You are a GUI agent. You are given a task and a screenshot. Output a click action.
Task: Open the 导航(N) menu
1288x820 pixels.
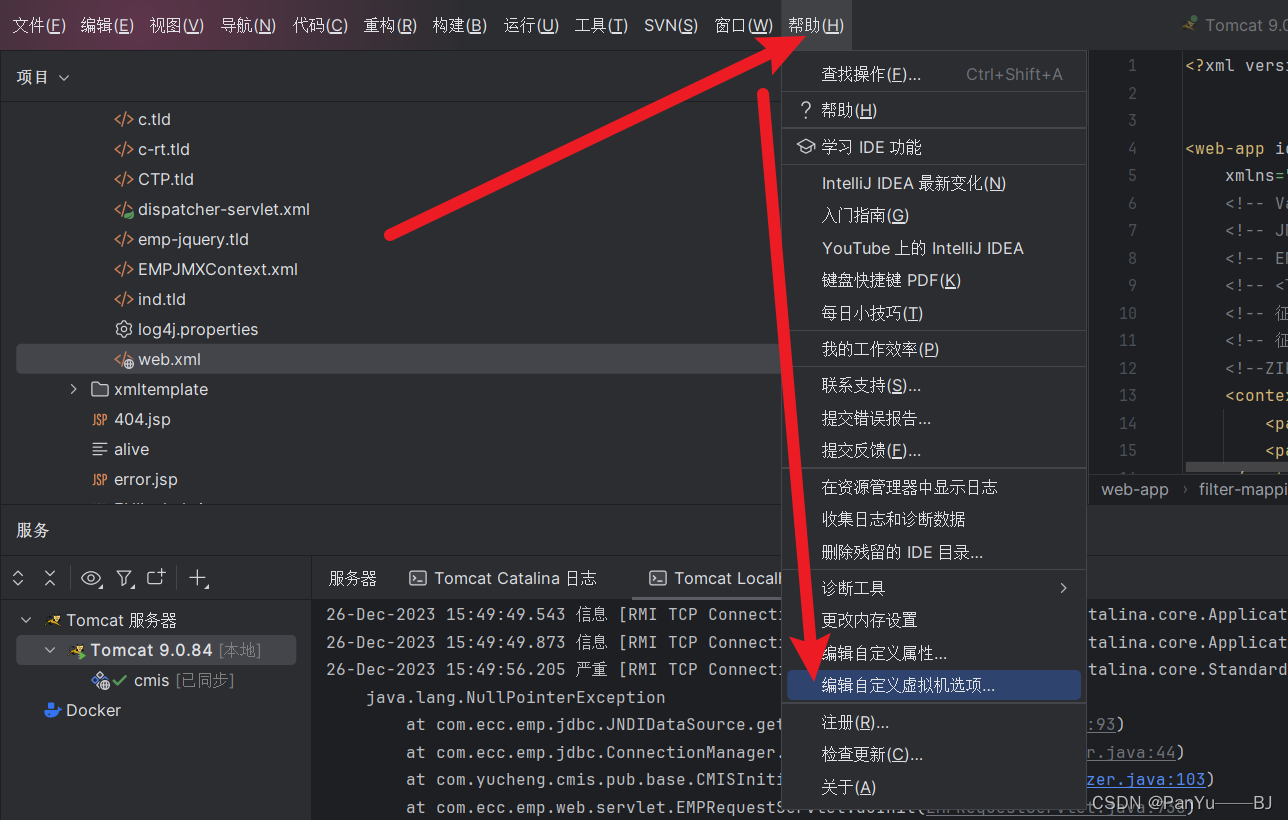point(248,25)
